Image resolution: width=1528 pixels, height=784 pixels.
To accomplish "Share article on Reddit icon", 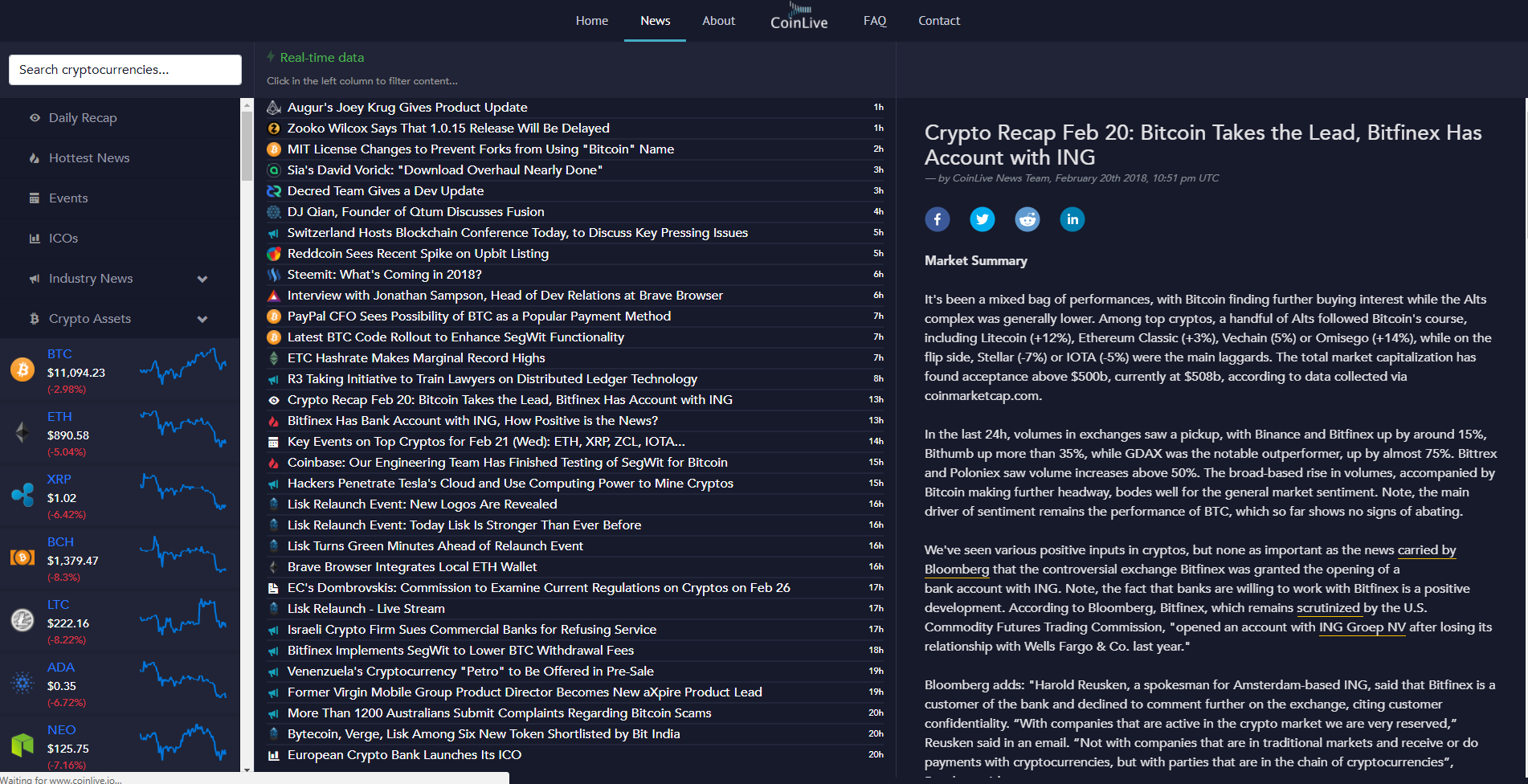I will [x=1028, y=219].
